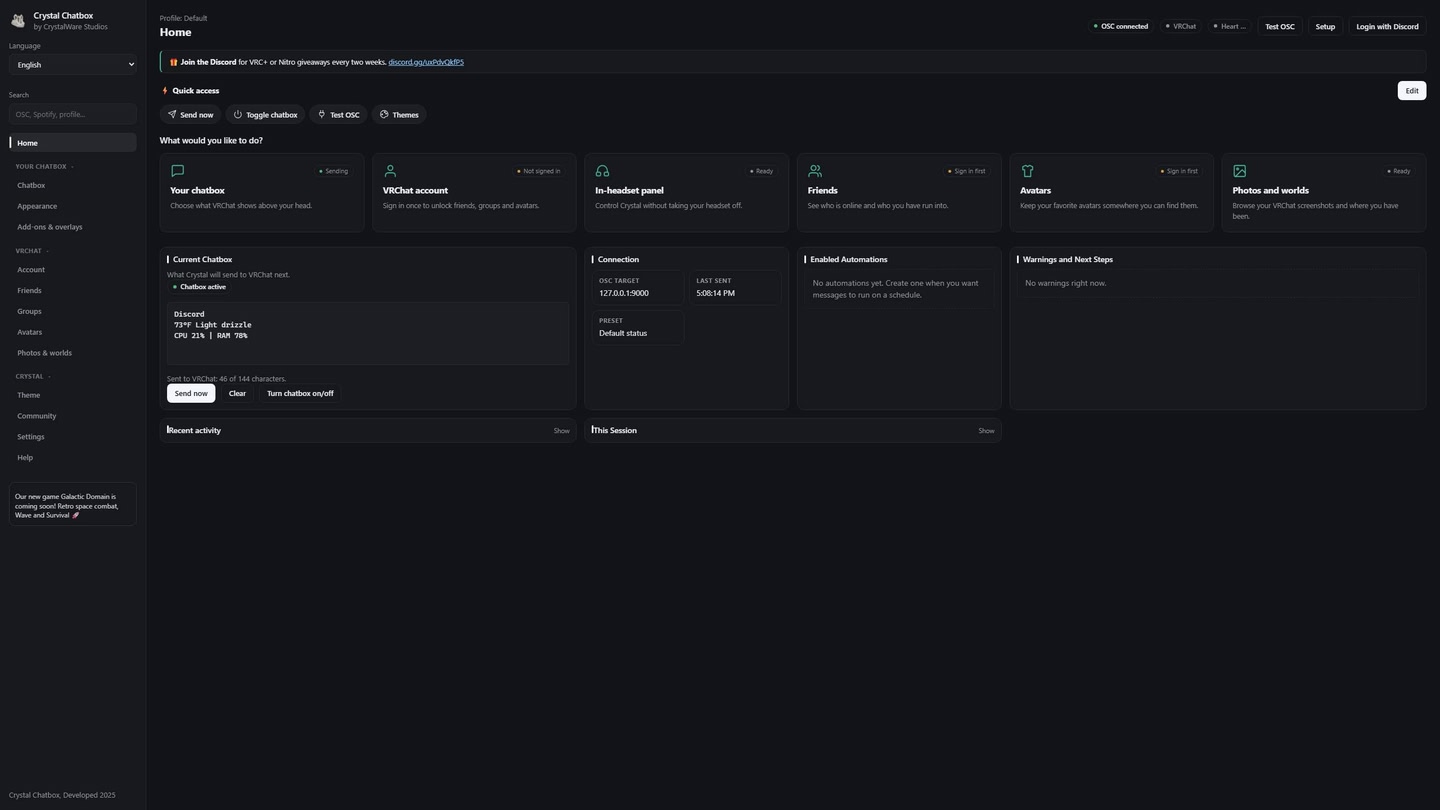The width and height of the screenshot is (1440, 810).
Task: Focus the Search input field
Action: click(x=73, y=114)
